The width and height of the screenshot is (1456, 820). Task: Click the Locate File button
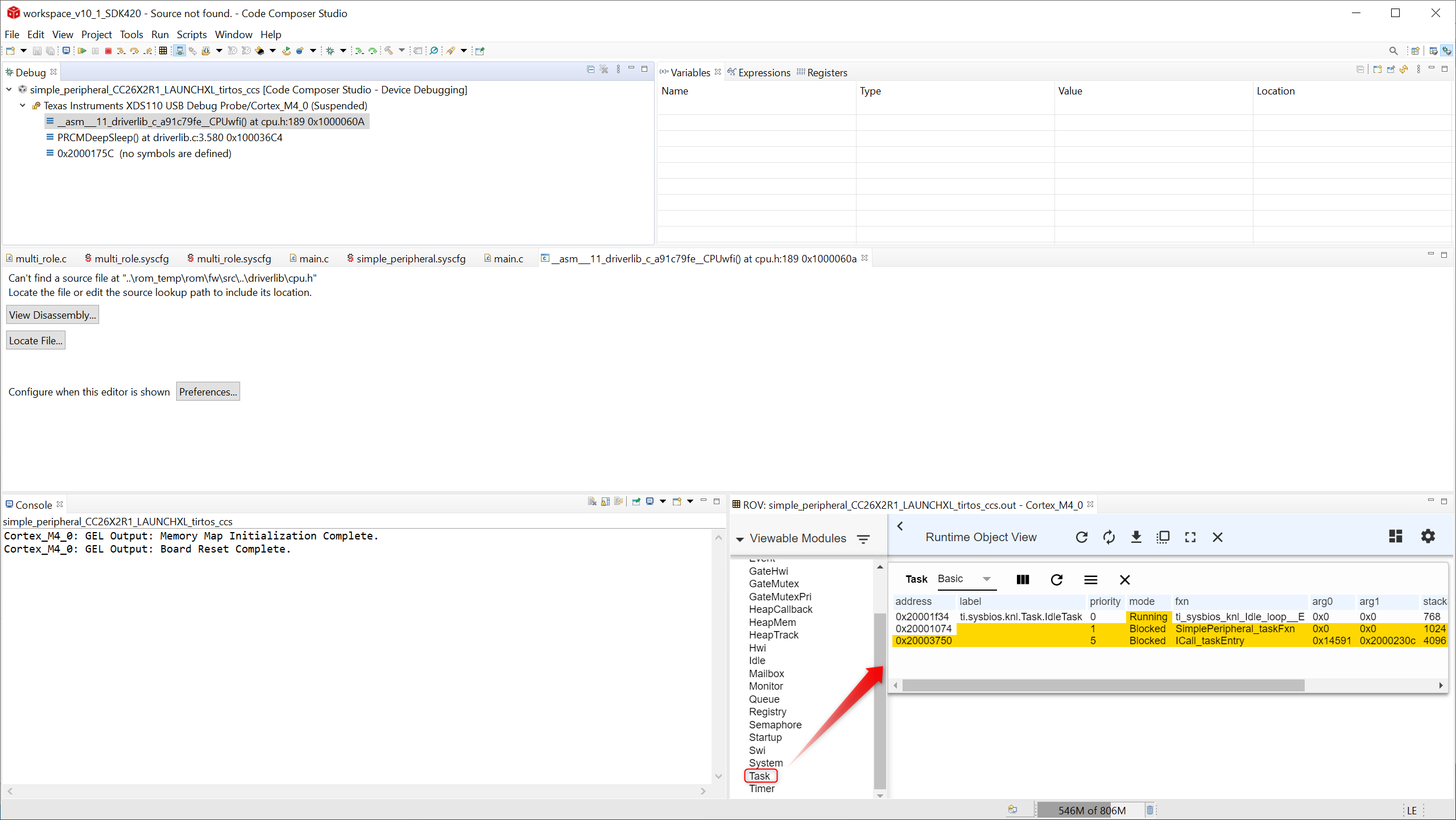pyautogui.click(x=36, y=341)
